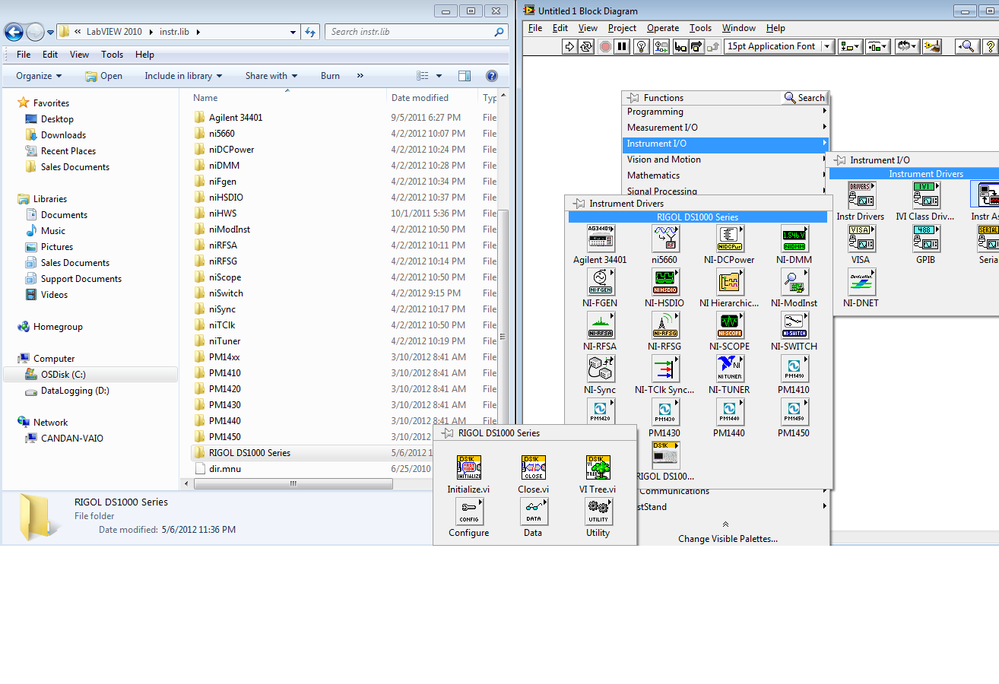Open the Operate menu in LabVIEW
Viewport: 999px width, 684px height.
[663, 28]
